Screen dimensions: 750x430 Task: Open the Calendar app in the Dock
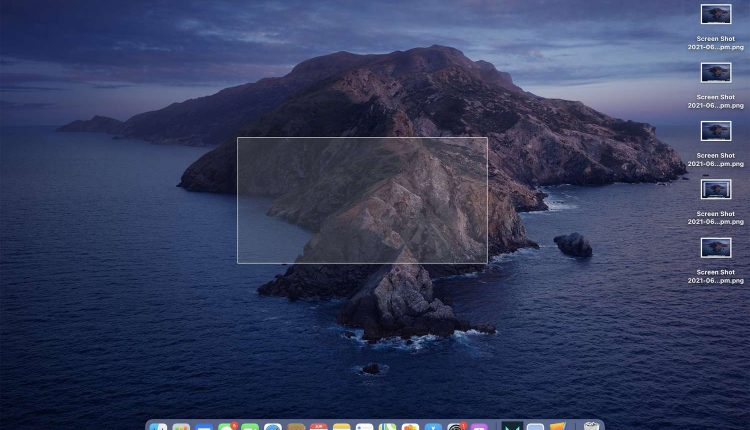pos(319,426)
